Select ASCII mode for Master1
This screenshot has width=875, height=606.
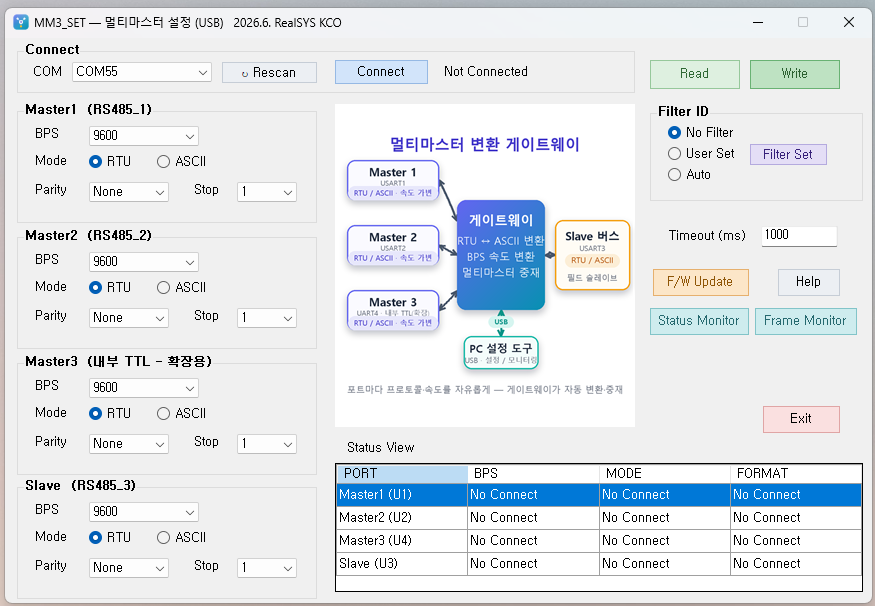tap(181, 162)
